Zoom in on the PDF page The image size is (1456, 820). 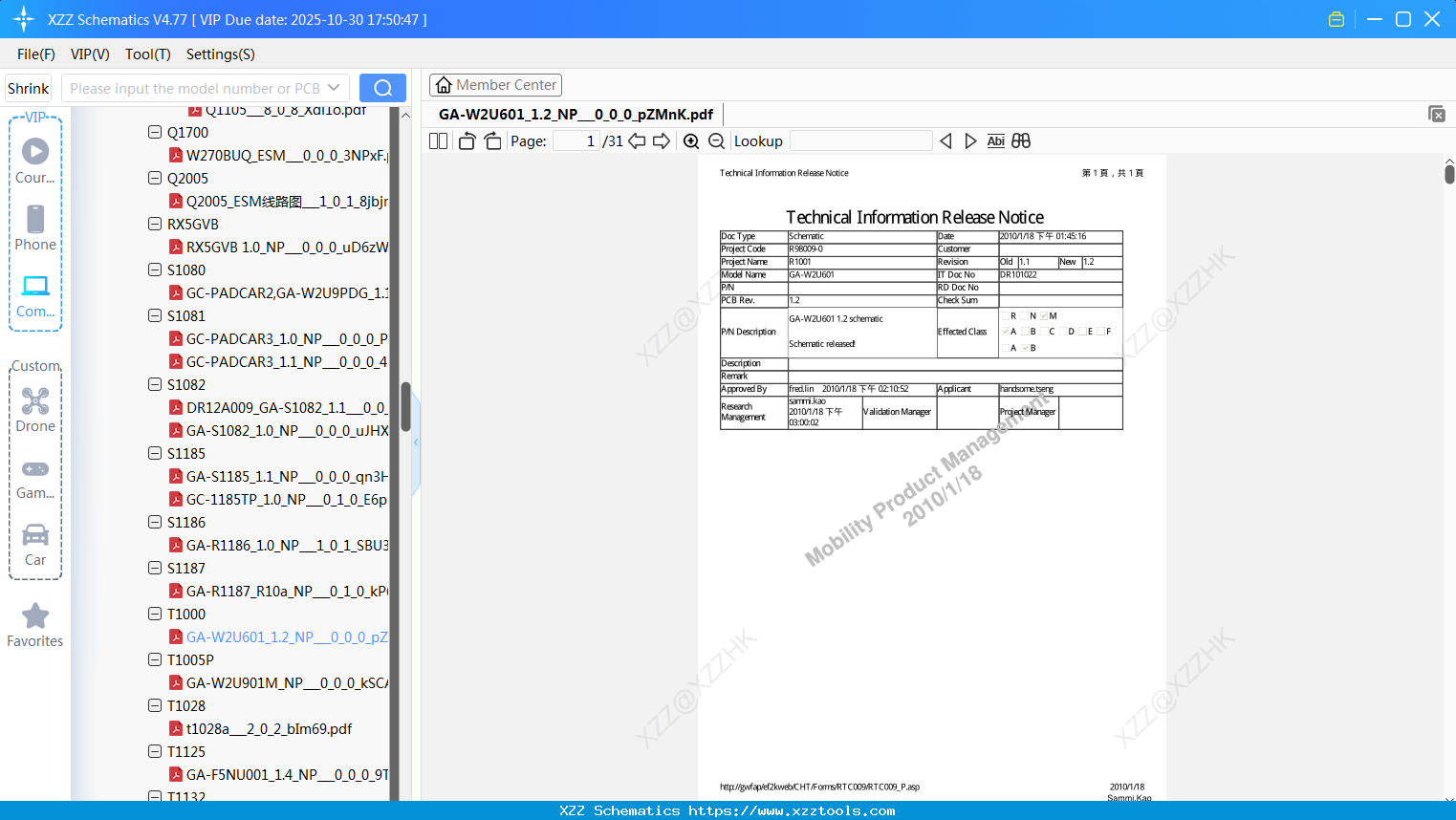click(x=690, y=140)
